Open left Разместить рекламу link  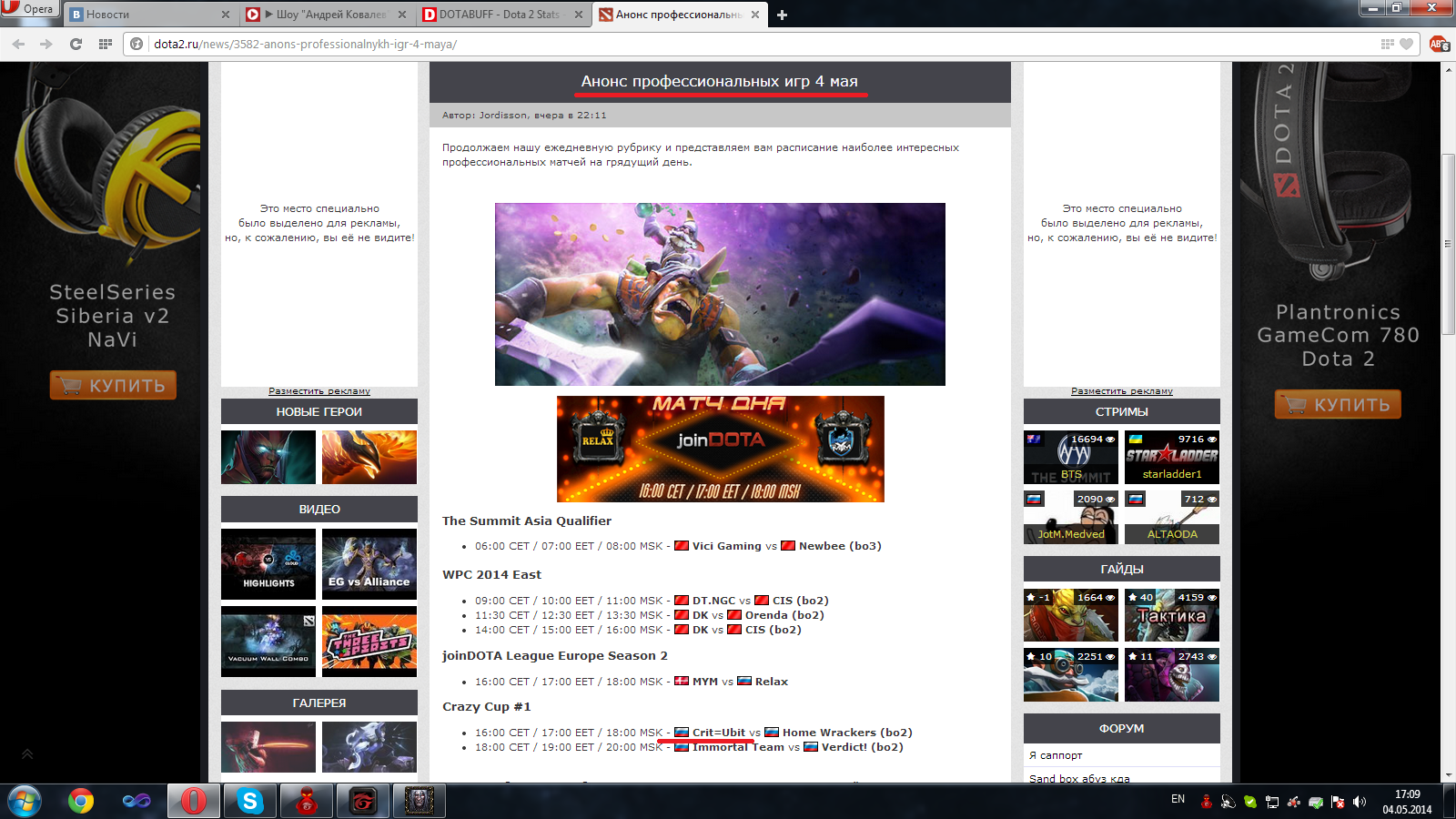(x=319, y=391)
